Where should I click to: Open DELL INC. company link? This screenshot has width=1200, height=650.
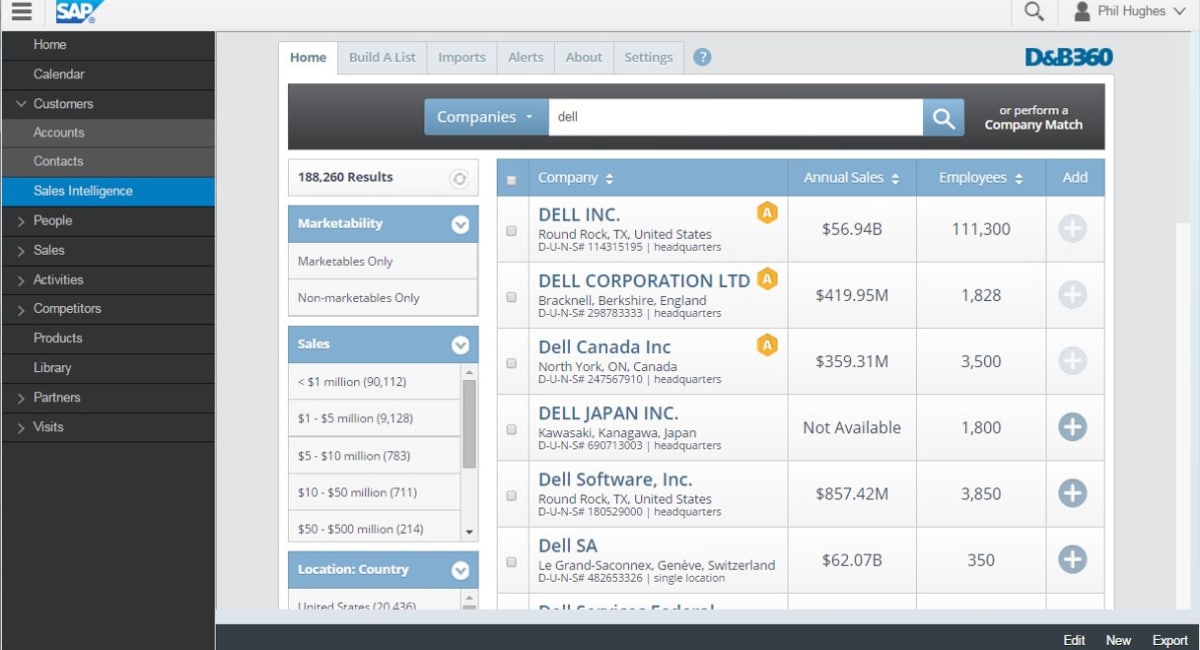coord(579,214)
